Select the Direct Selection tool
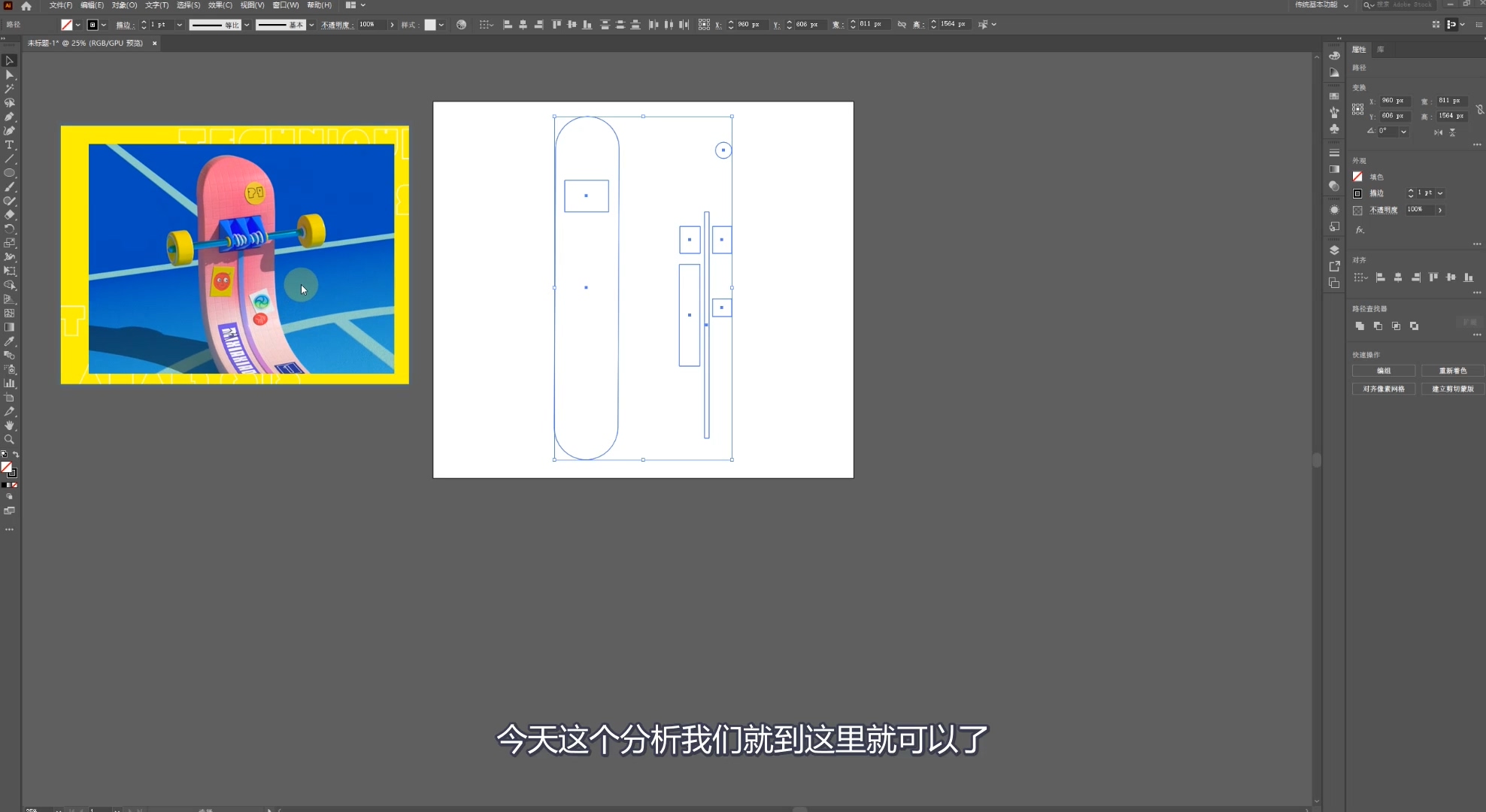The width and height of the screenshot is (1486, 812). [9, 74]
